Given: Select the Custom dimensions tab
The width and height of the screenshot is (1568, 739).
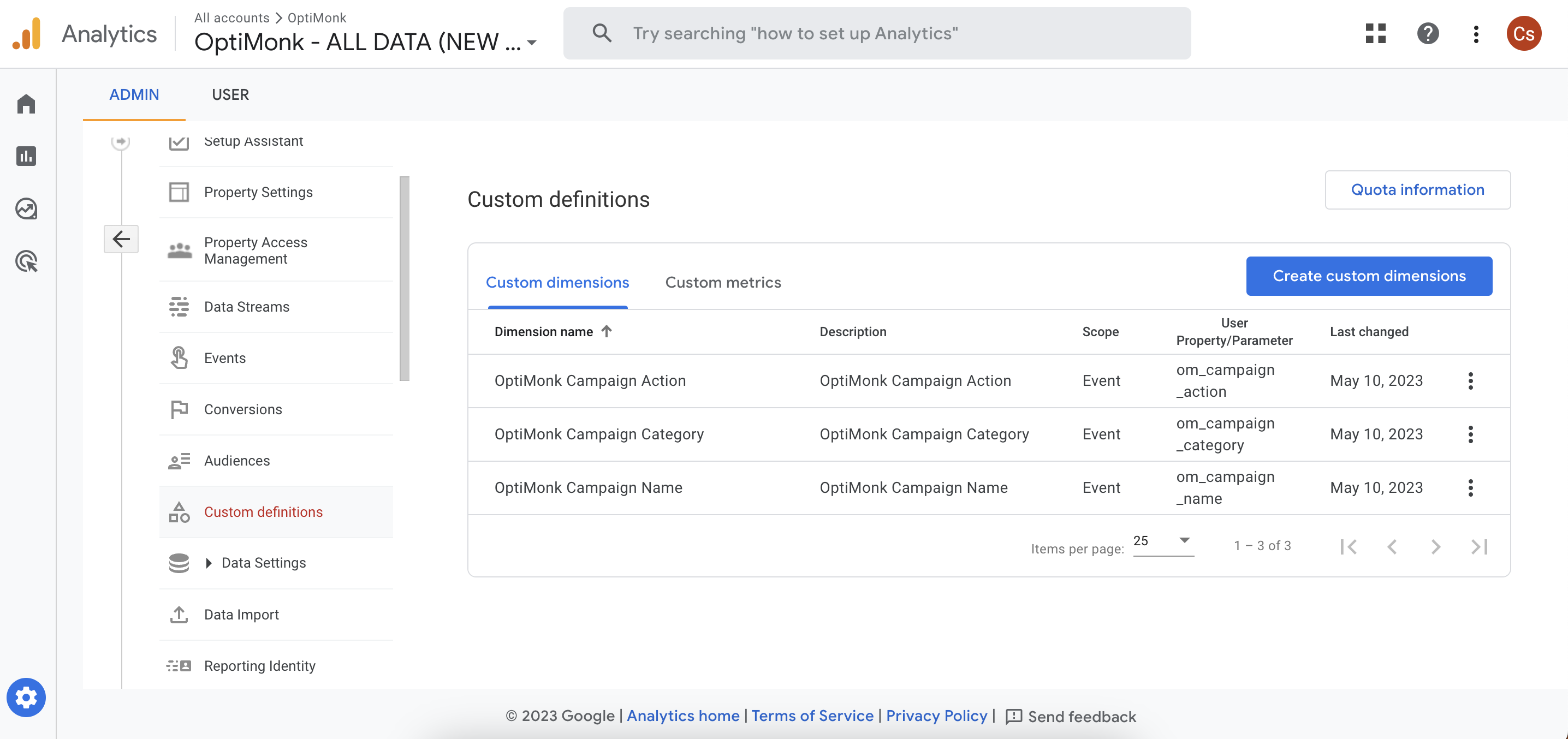Looking at the screenshot, I should click(557, 283).
